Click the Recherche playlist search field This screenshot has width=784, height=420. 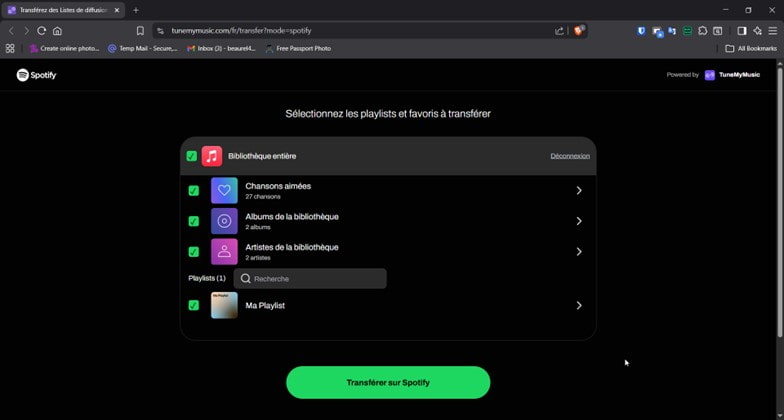click(310, 279)
